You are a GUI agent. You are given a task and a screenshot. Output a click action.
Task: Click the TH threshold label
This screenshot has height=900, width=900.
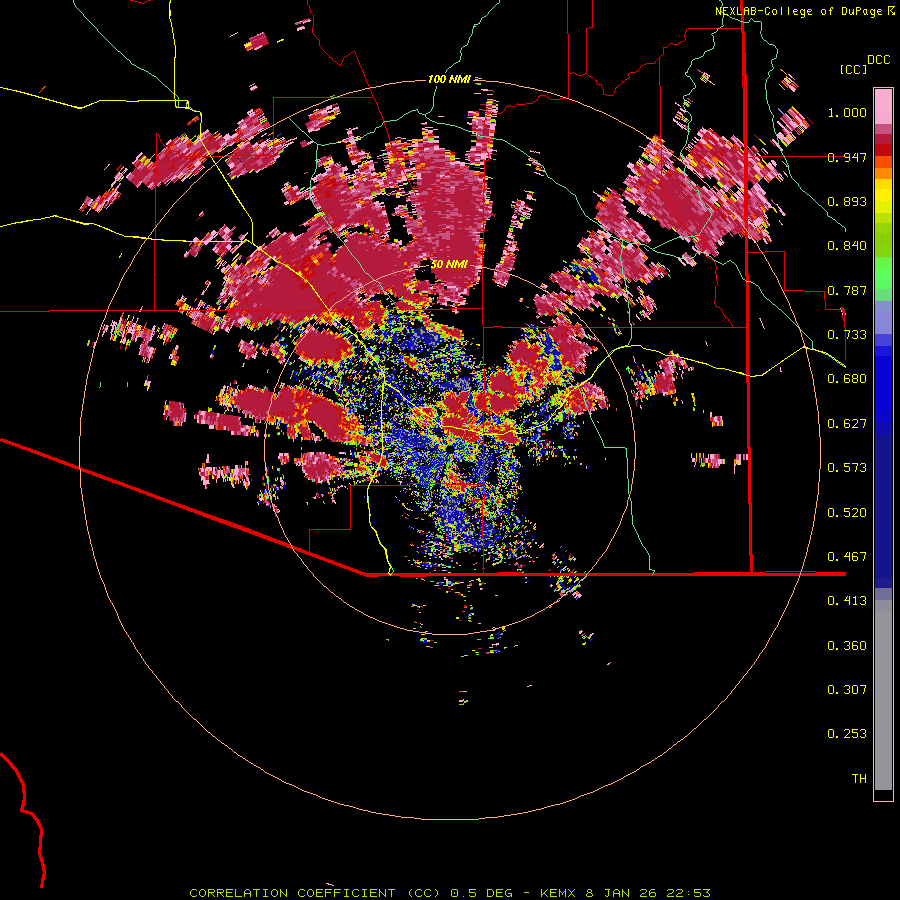[x=859, y=779]
